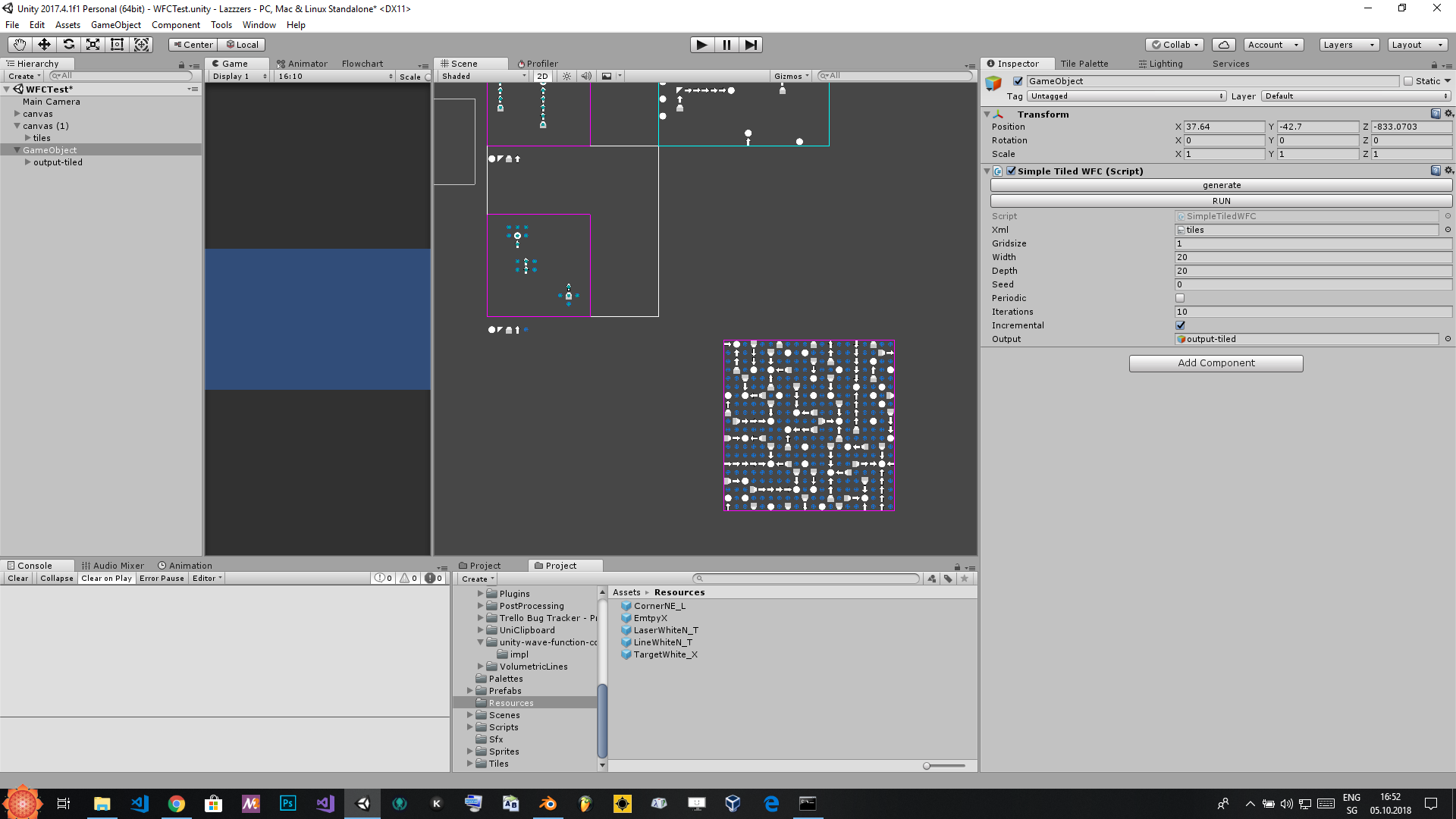Select the combined Transform tool
The height and width of the screenshot is (819, 1456).
(142, 45)
